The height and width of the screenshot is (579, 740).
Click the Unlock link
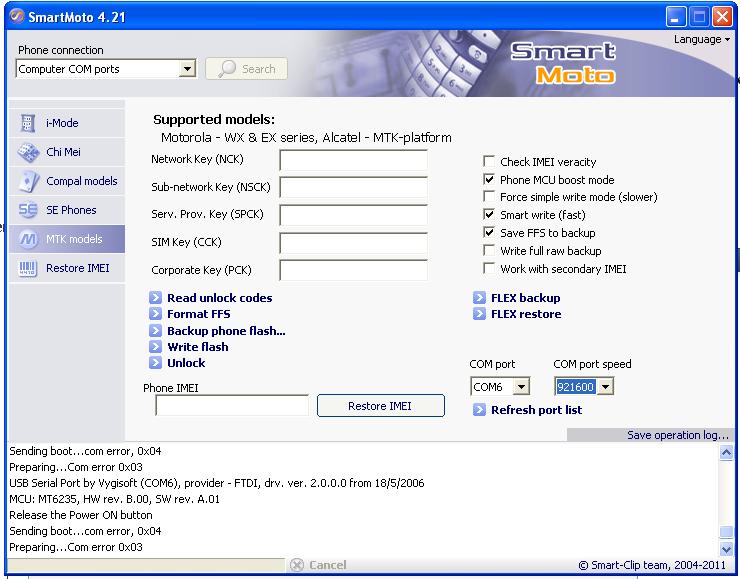[186, 363]
